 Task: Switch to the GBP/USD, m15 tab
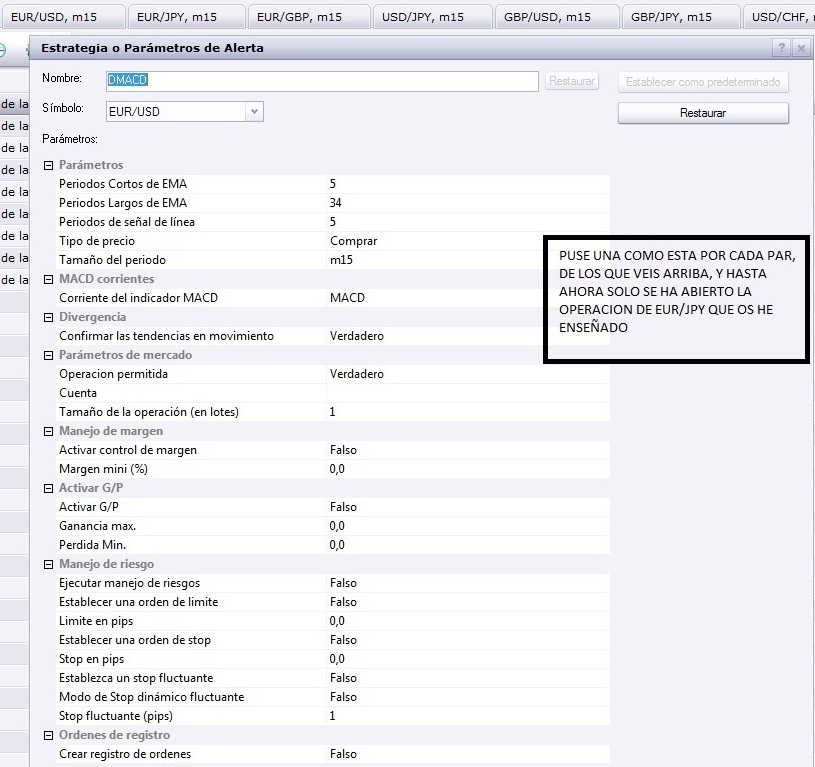[555, 17]
